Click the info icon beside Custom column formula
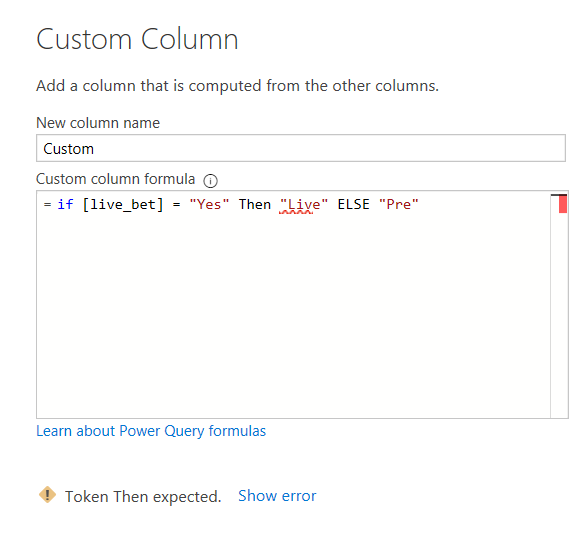 (210, 181)
